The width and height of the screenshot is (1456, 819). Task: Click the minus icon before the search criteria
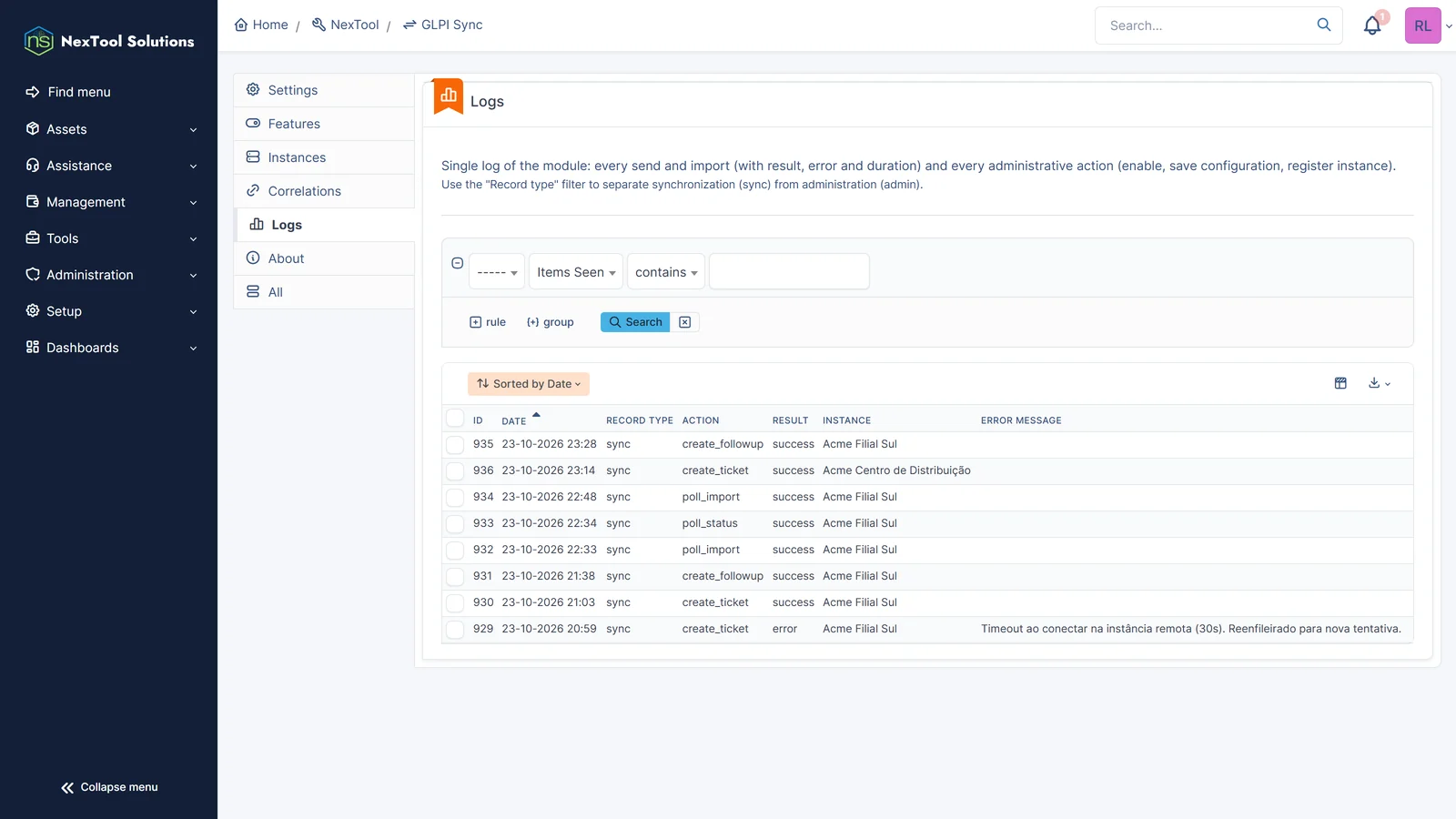point(458,263)
